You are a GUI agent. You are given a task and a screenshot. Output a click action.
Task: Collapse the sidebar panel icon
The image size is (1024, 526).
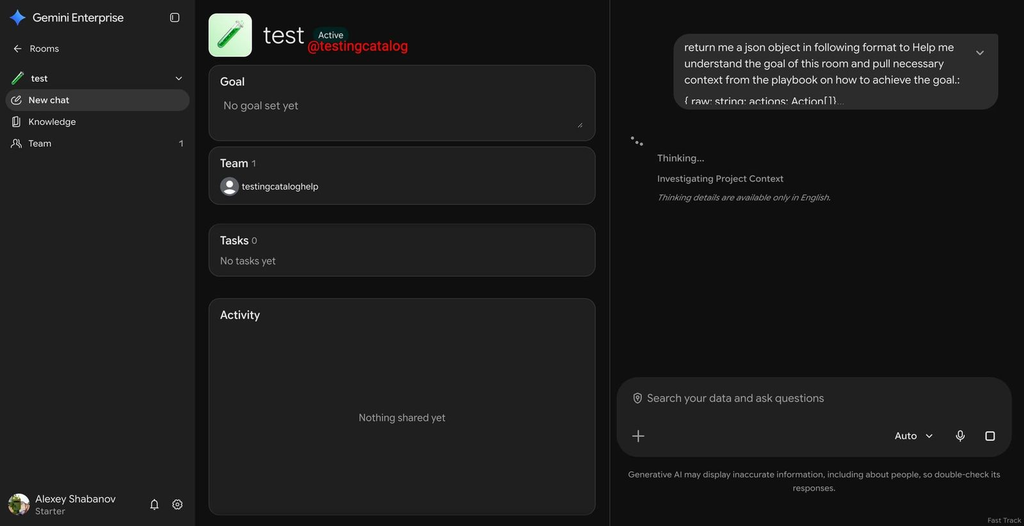coord(174,18)
